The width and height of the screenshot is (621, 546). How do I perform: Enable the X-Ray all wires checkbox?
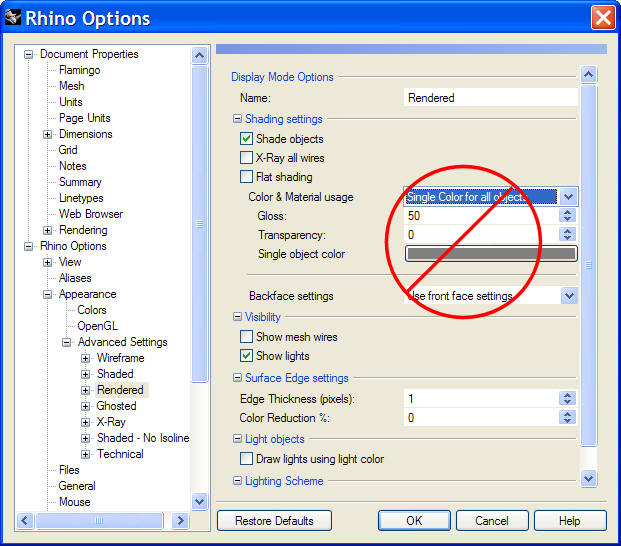pyautogui.click(x=247, y=158)
